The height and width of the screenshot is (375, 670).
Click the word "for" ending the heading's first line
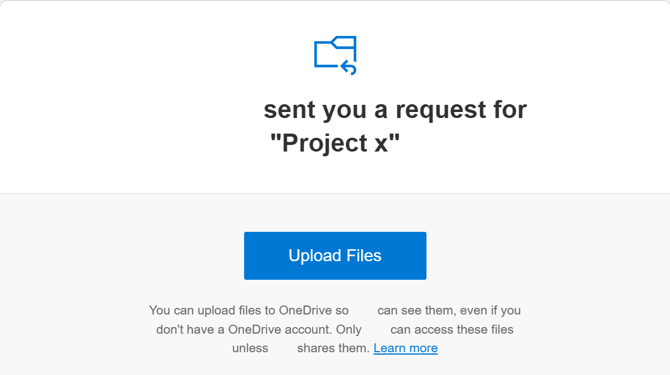click(510, 110)
